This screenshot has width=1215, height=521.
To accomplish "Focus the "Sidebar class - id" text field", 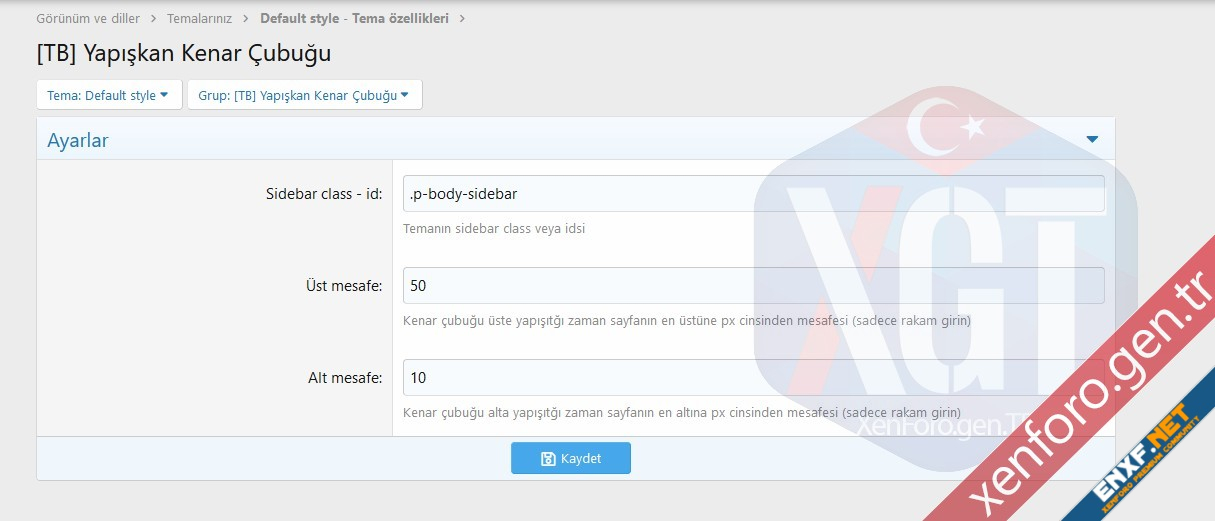I will [753, 194].
